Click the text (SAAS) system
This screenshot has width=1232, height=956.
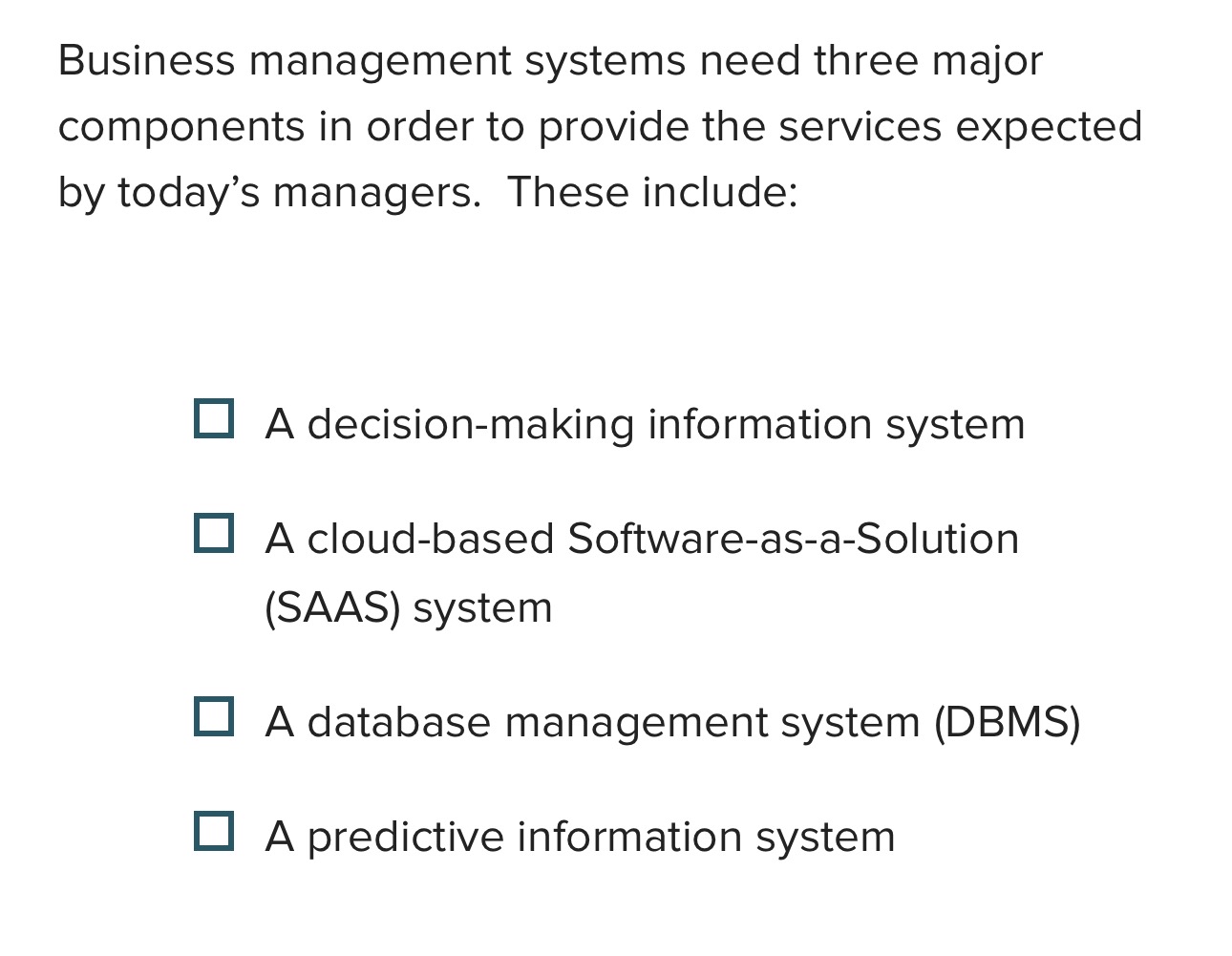click(x=407, y=606)
